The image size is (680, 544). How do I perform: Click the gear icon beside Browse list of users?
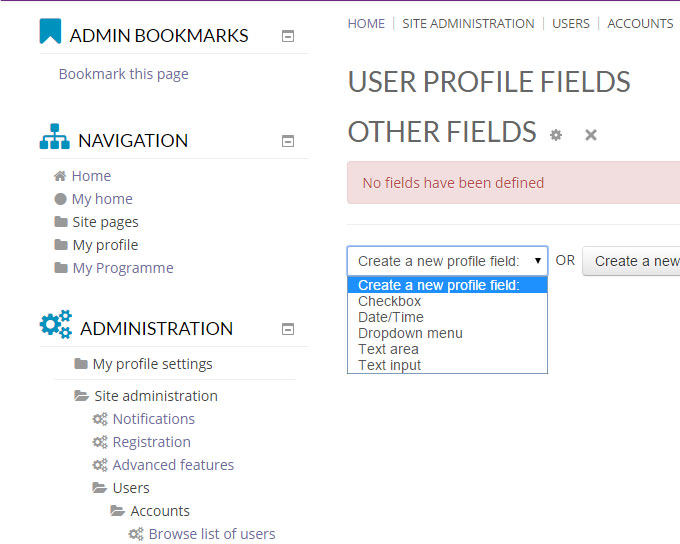coord(136,534)
